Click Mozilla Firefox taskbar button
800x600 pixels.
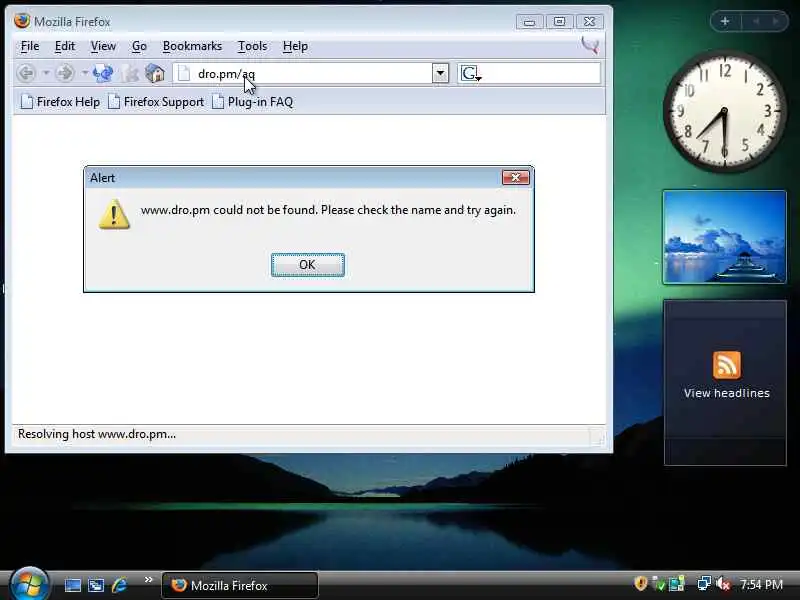(x=240, y=585)
